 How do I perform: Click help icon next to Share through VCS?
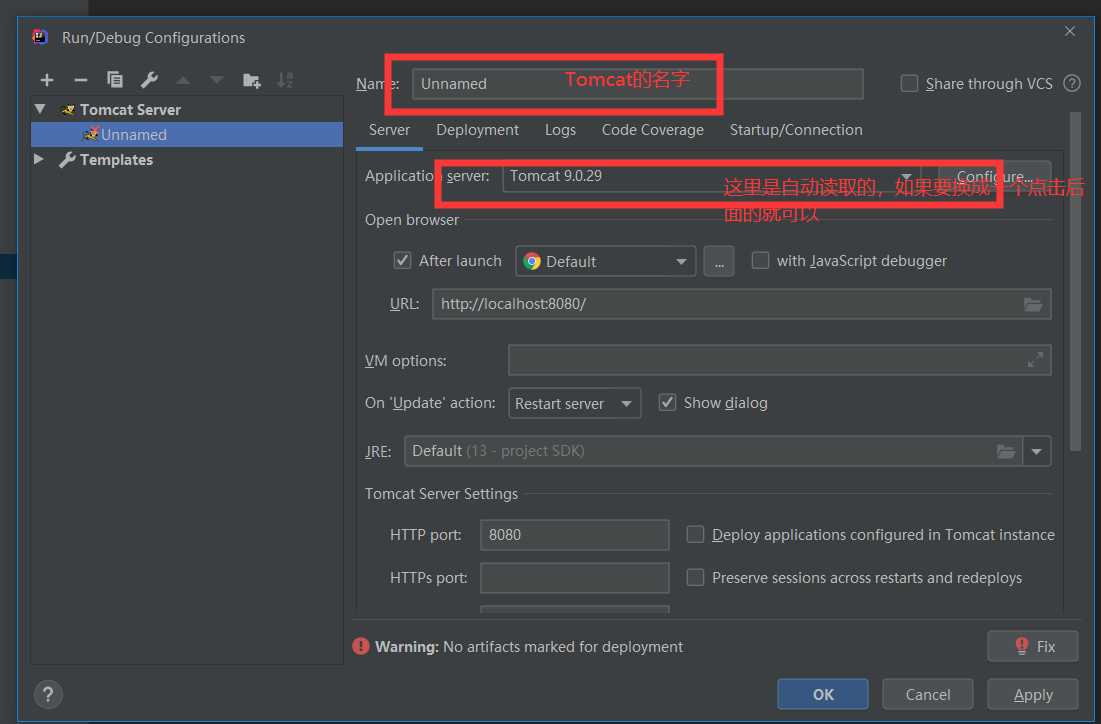1072,84
